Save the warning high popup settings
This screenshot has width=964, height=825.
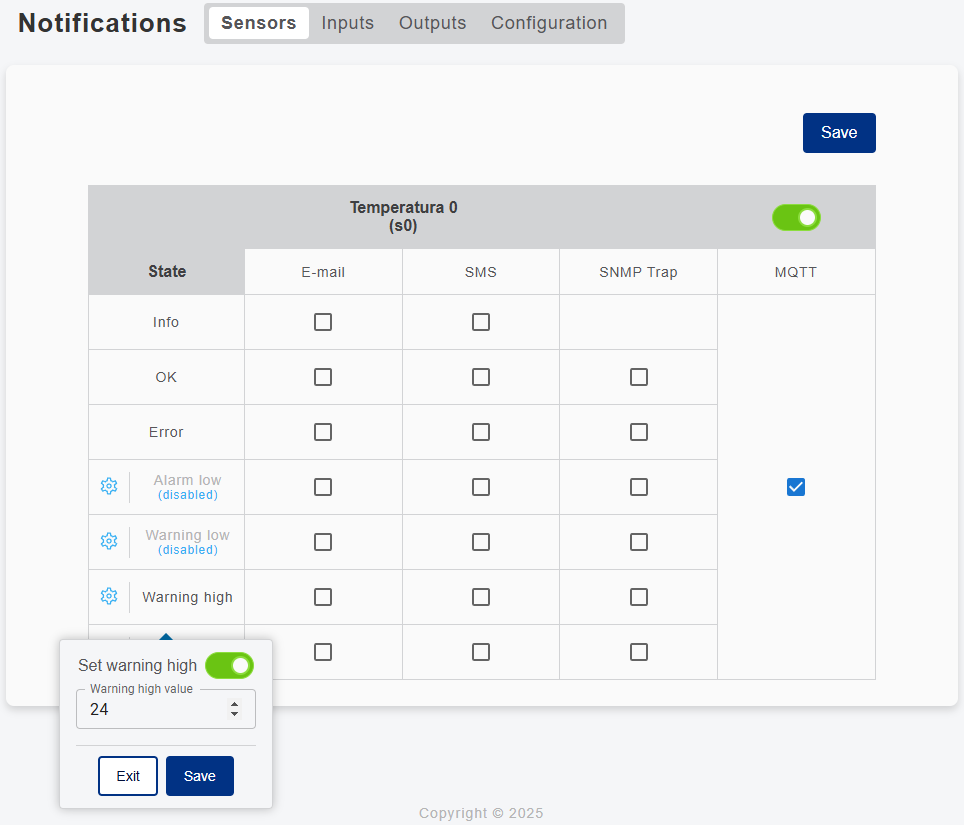tap(200, 776)
